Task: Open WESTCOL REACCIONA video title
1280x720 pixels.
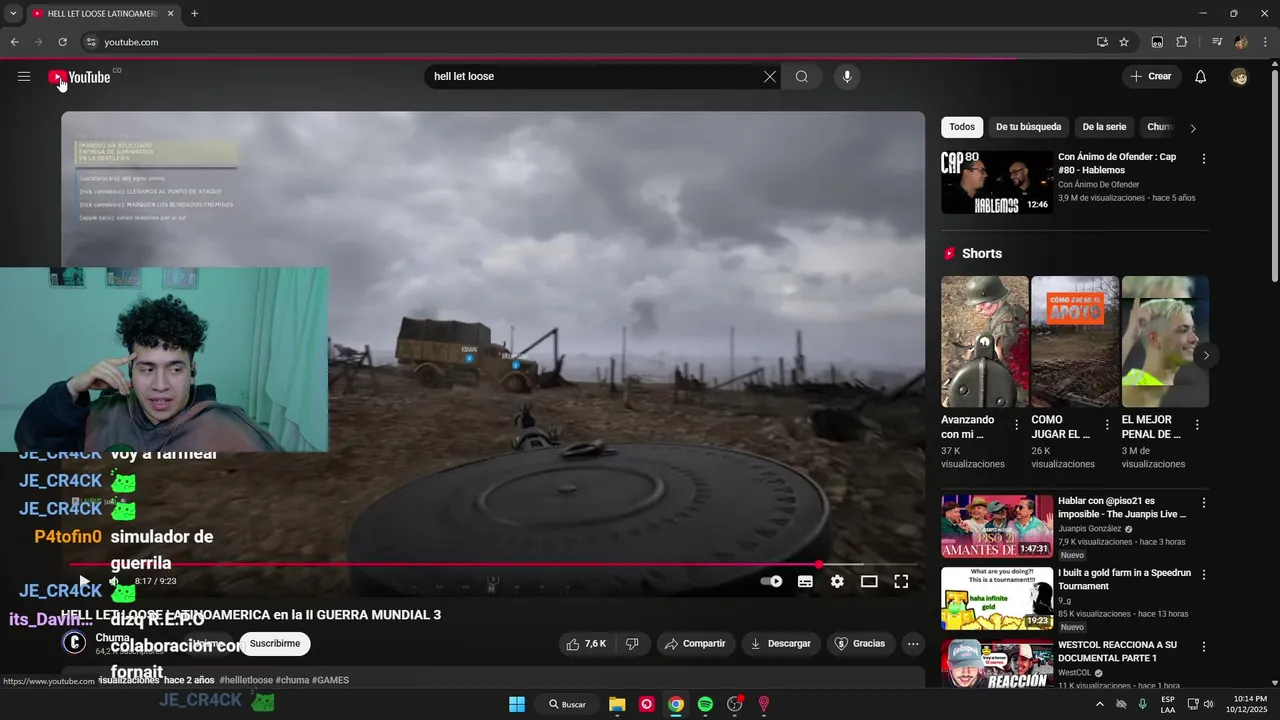Action: [1118, 651]
